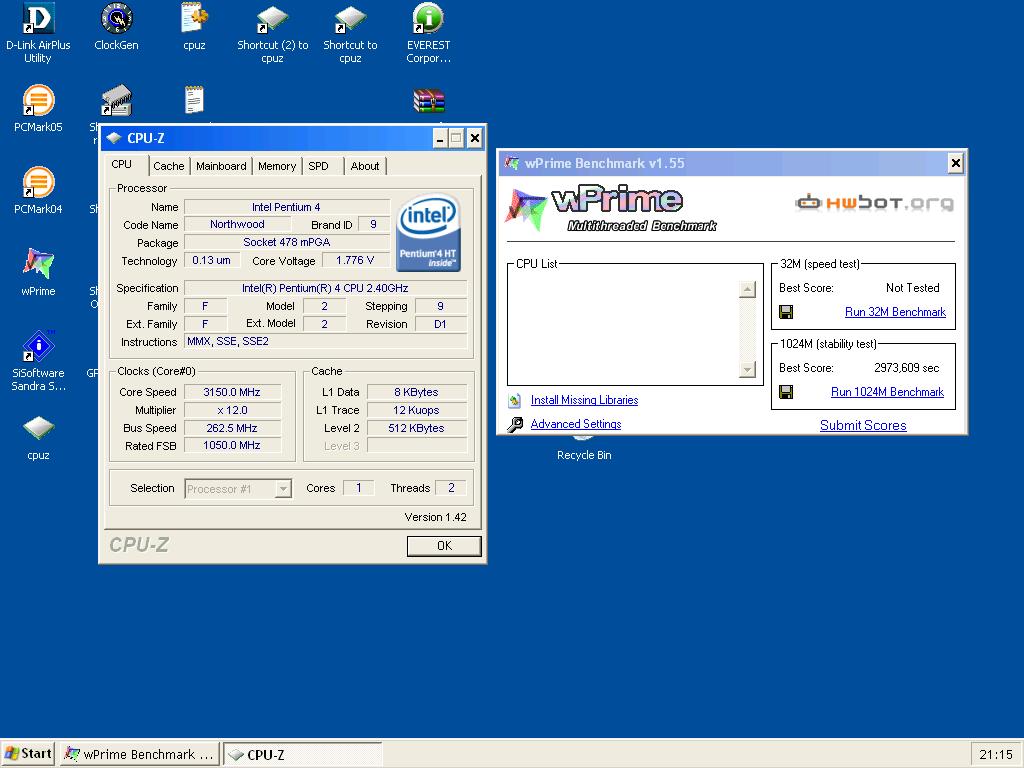Click the Submit Scores link

(863, 425)
